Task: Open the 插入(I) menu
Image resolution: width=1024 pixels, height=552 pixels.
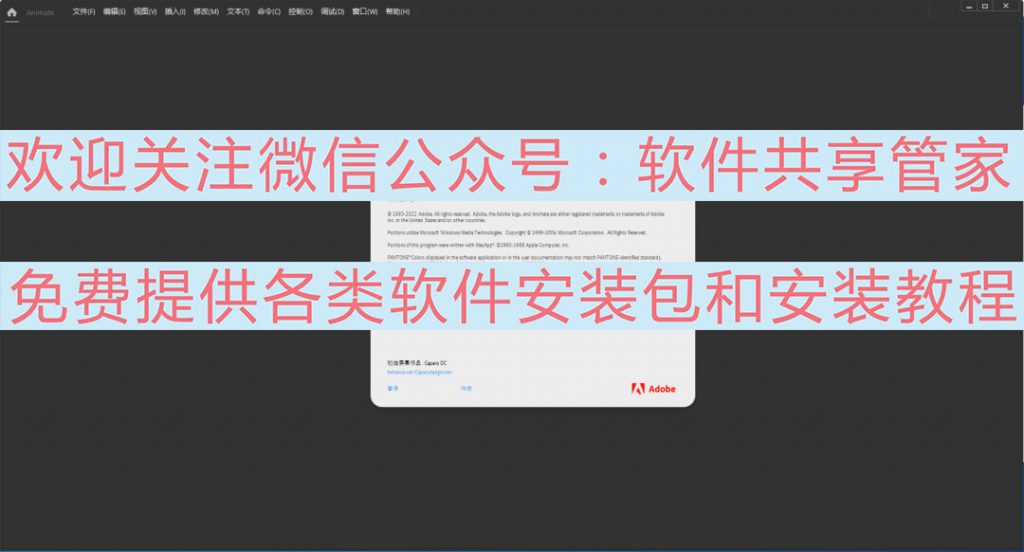Action: click(x=175, y=12)
